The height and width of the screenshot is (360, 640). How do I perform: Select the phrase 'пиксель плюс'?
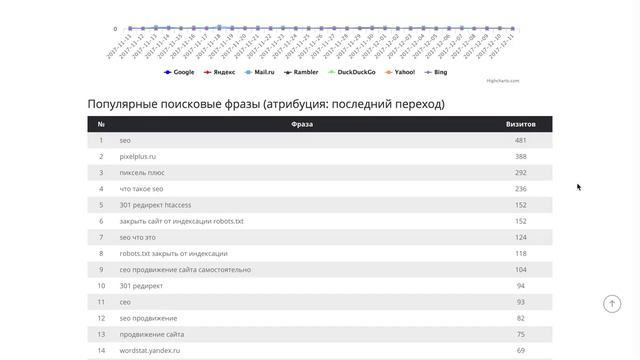[142, 173]
